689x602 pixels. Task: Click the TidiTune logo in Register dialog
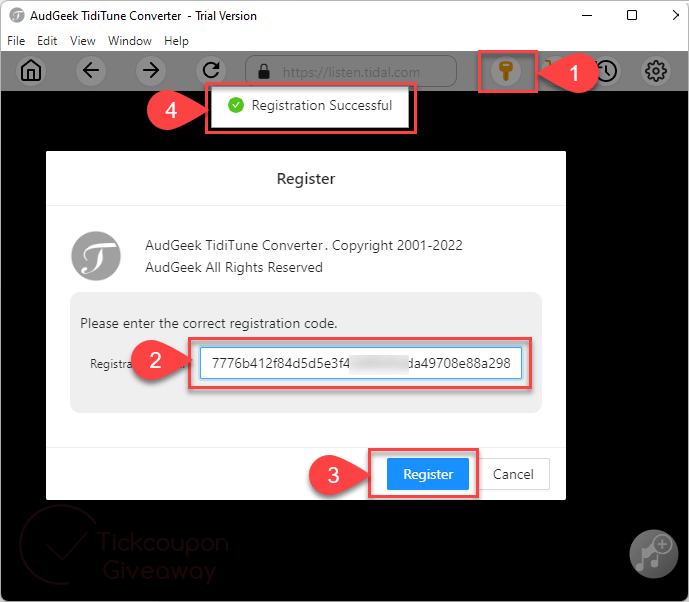[96, 256]
